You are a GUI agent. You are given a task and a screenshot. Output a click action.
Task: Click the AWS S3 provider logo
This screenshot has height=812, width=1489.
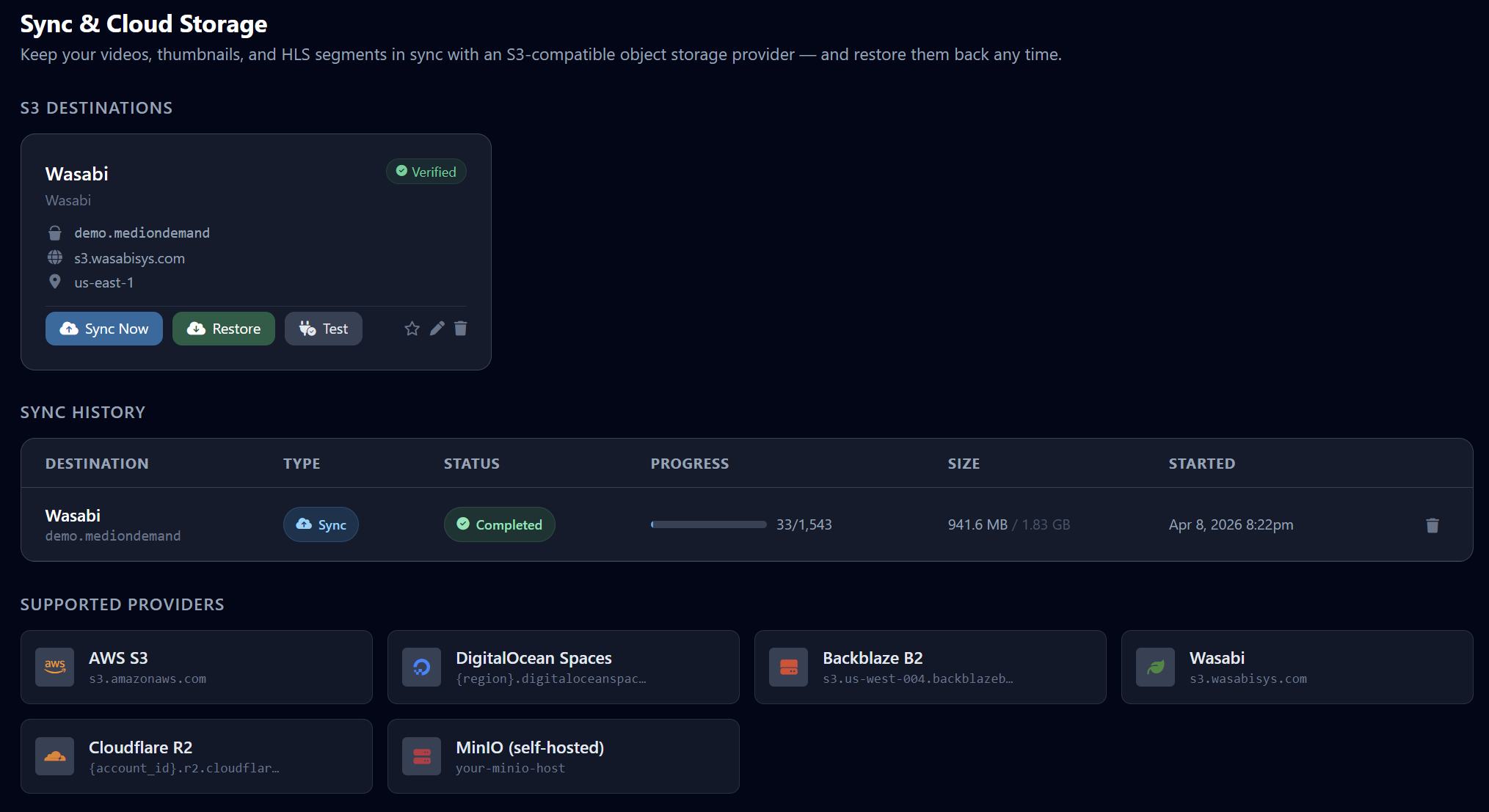point(55,667)
